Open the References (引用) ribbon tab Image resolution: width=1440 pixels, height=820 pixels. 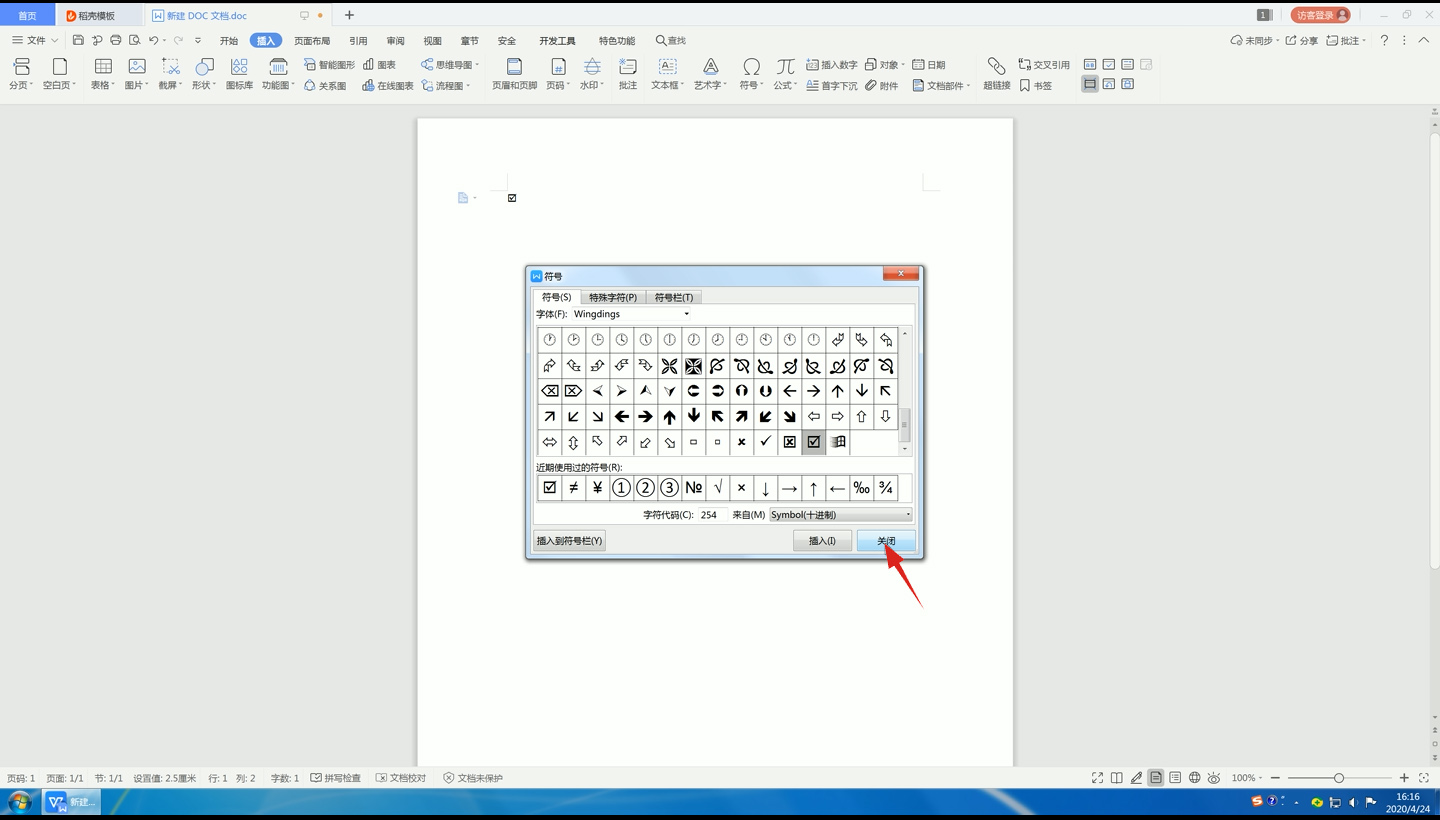coord(358,41)
